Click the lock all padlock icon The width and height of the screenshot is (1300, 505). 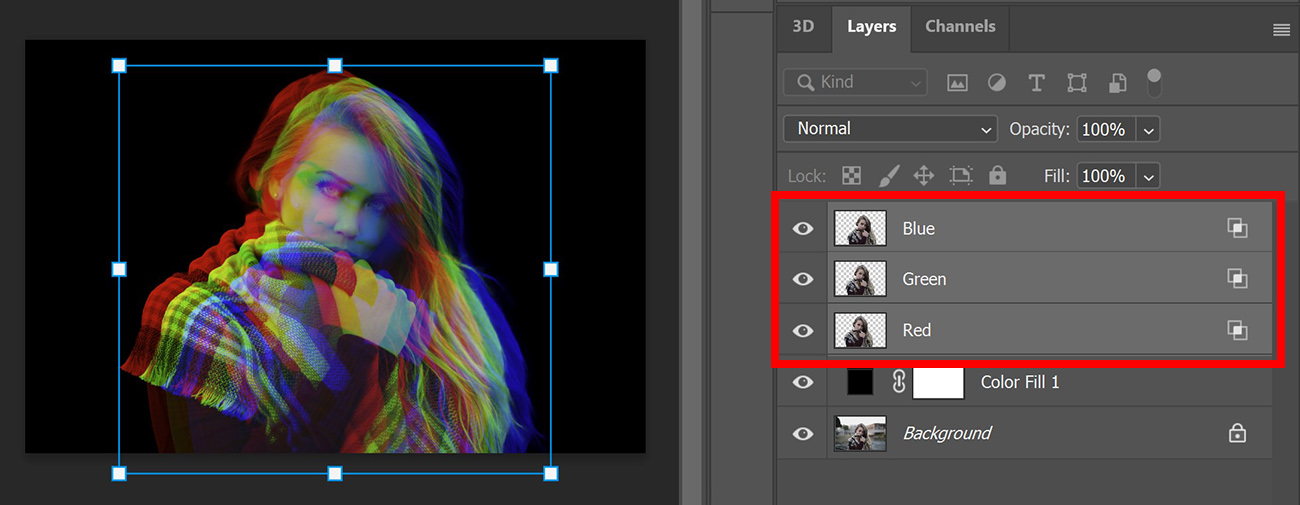click(x=997, y=176)
